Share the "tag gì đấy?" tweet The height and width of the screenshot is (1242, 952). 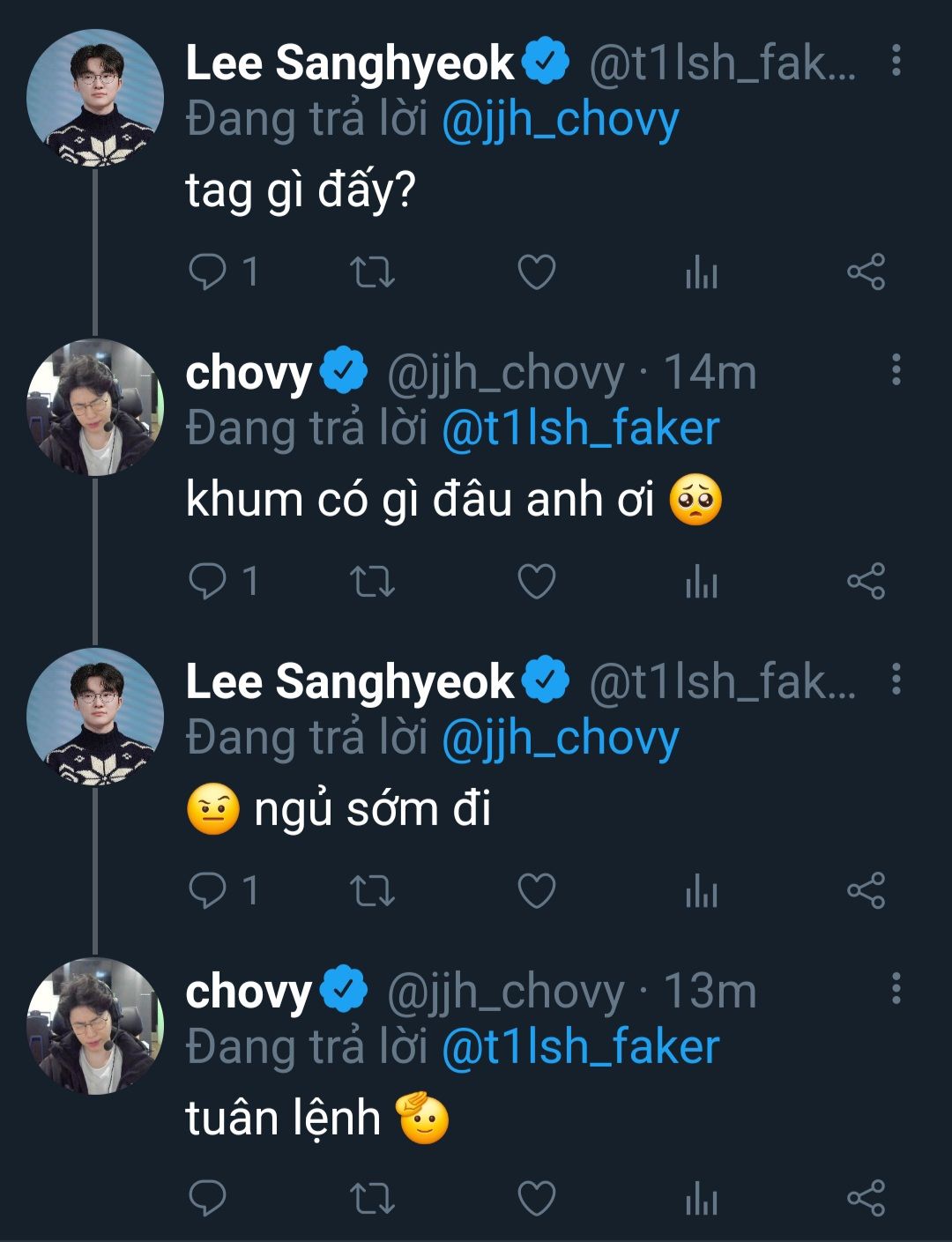tap(866, 271)
